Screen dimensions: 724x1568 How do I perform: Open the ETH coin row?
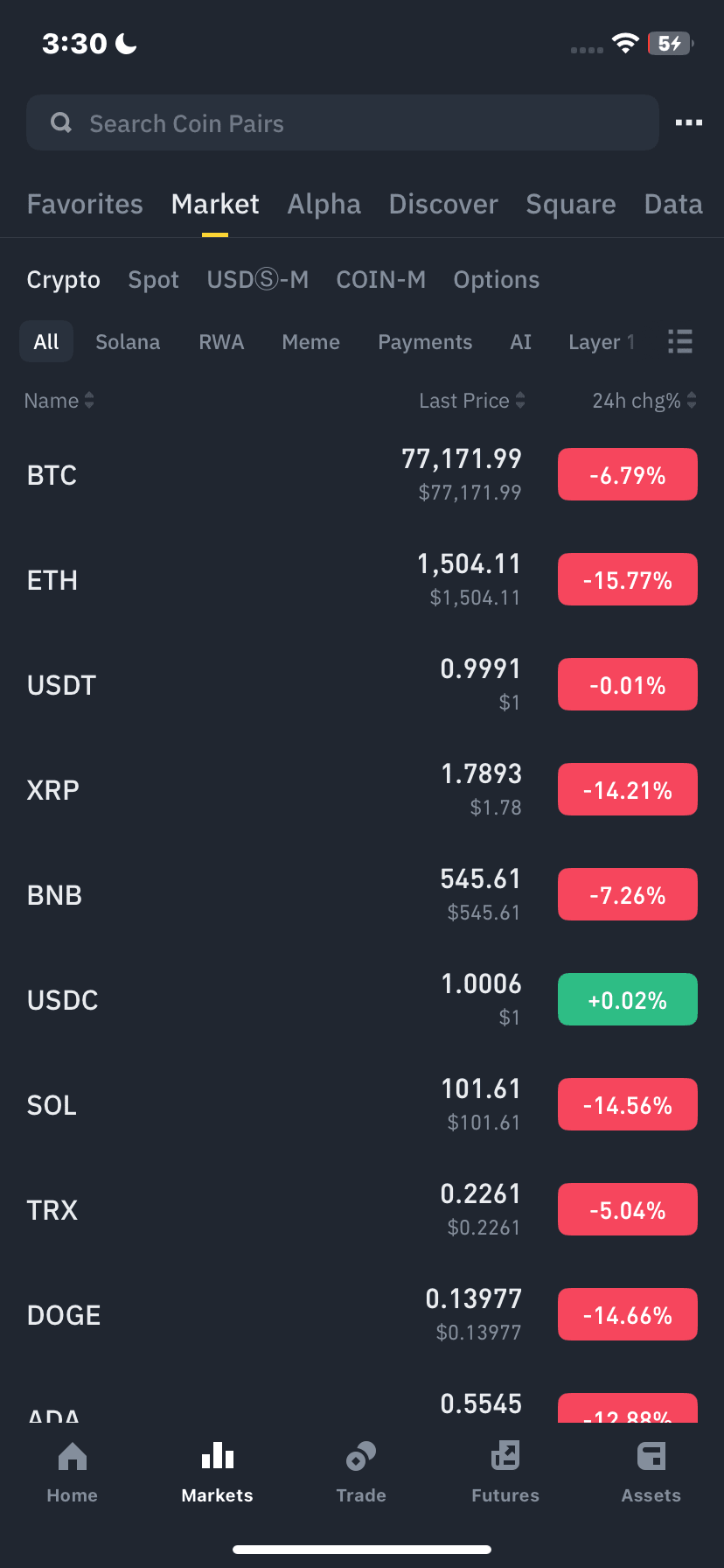point(362,579)
